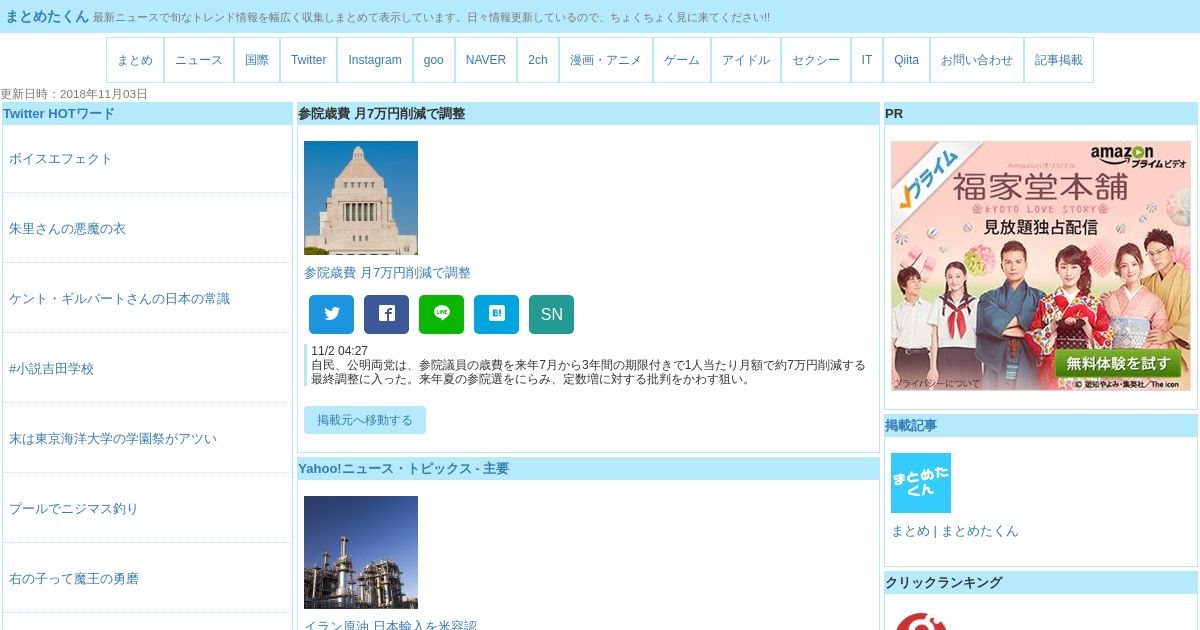Share article via LINE icon

coord(441,314)
